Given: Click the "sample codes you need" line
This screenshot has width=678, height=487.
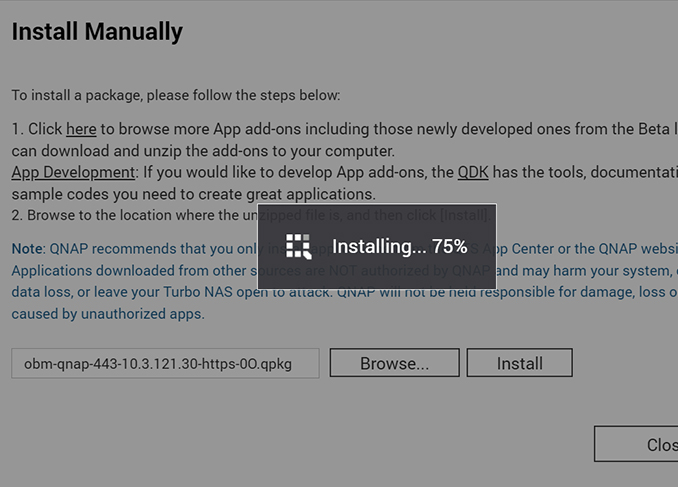Looking at the screenshot, I should [193, 194].
